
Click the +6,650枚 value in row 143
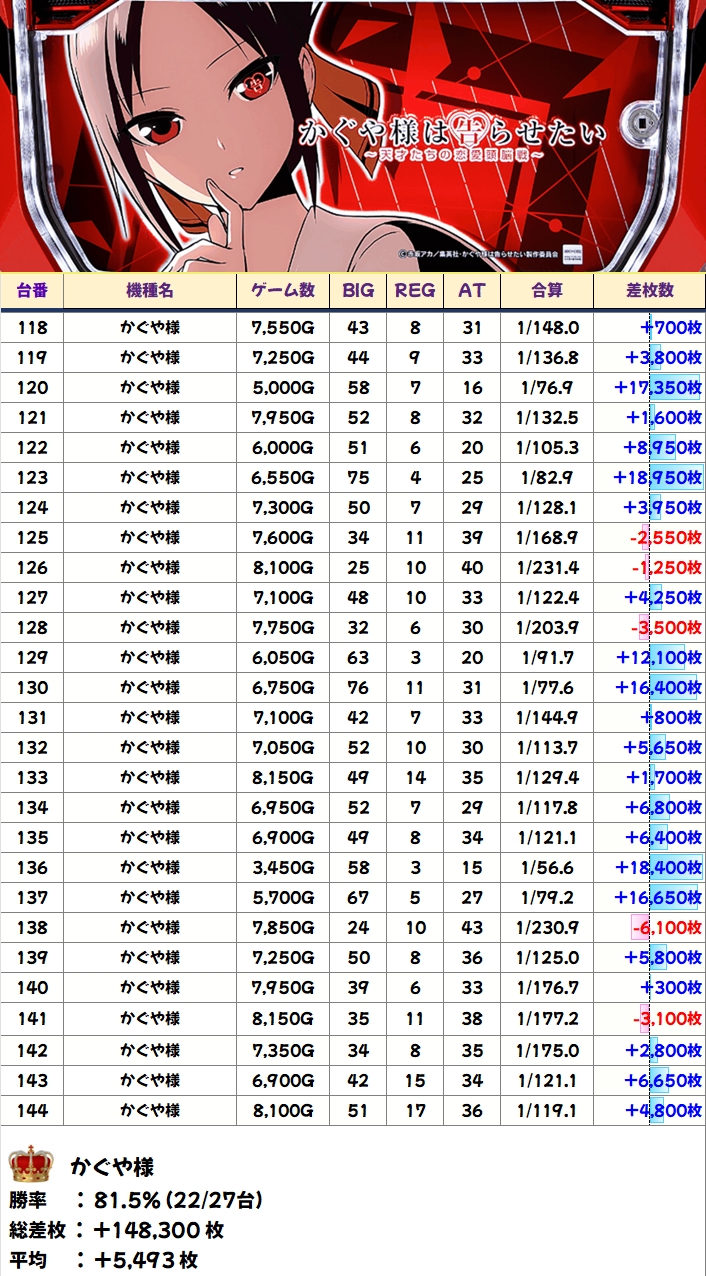coord(663,1080)
